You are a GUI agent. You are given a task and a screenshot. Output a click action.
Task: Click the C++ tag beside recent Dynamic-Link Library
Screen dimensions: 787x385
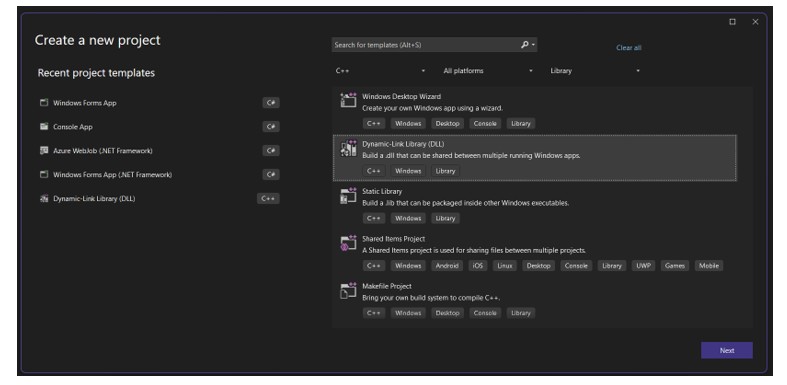[268, 198]
